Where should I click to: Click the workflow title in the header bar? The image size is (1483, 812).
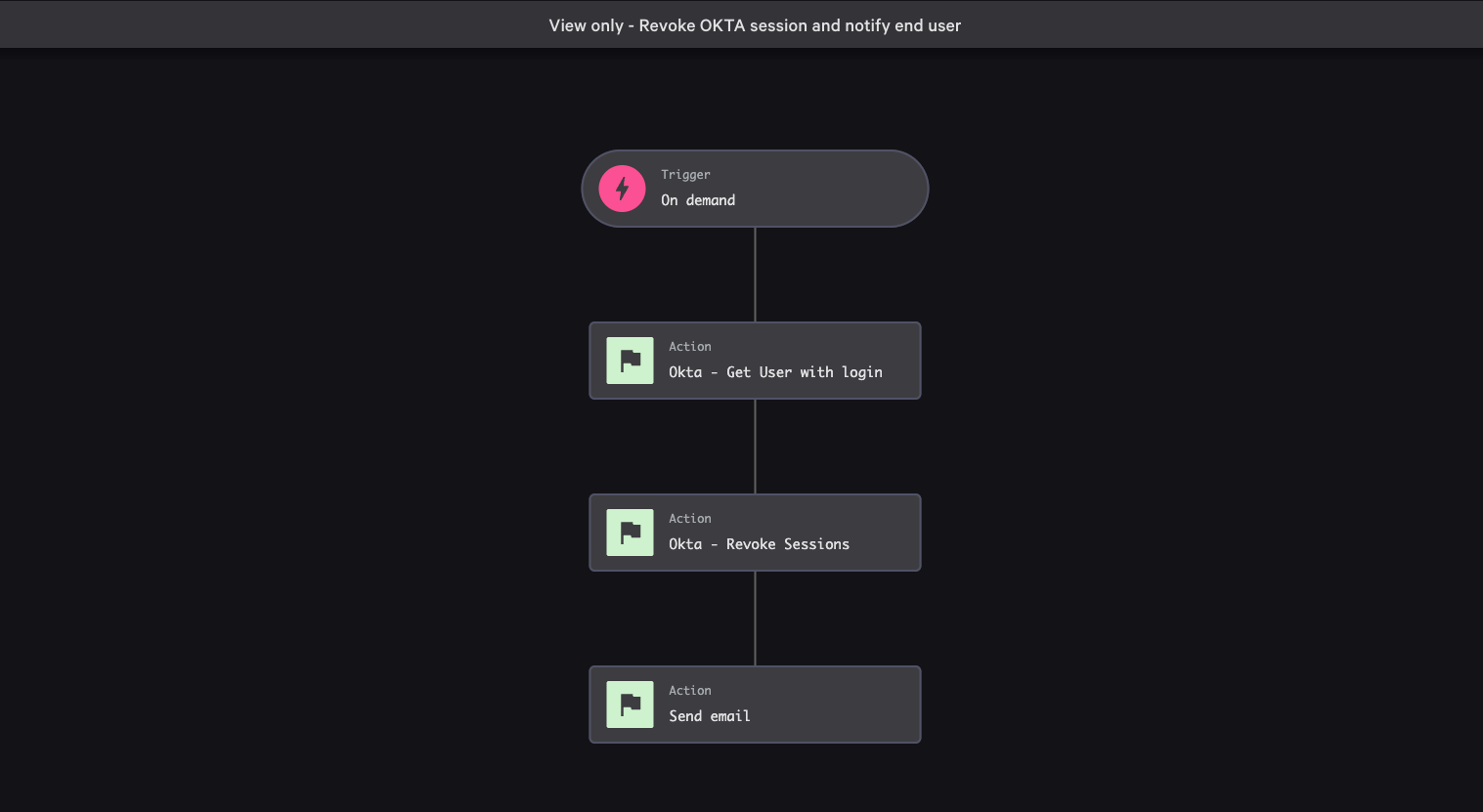pyautogui.click(x=755, y=25)
